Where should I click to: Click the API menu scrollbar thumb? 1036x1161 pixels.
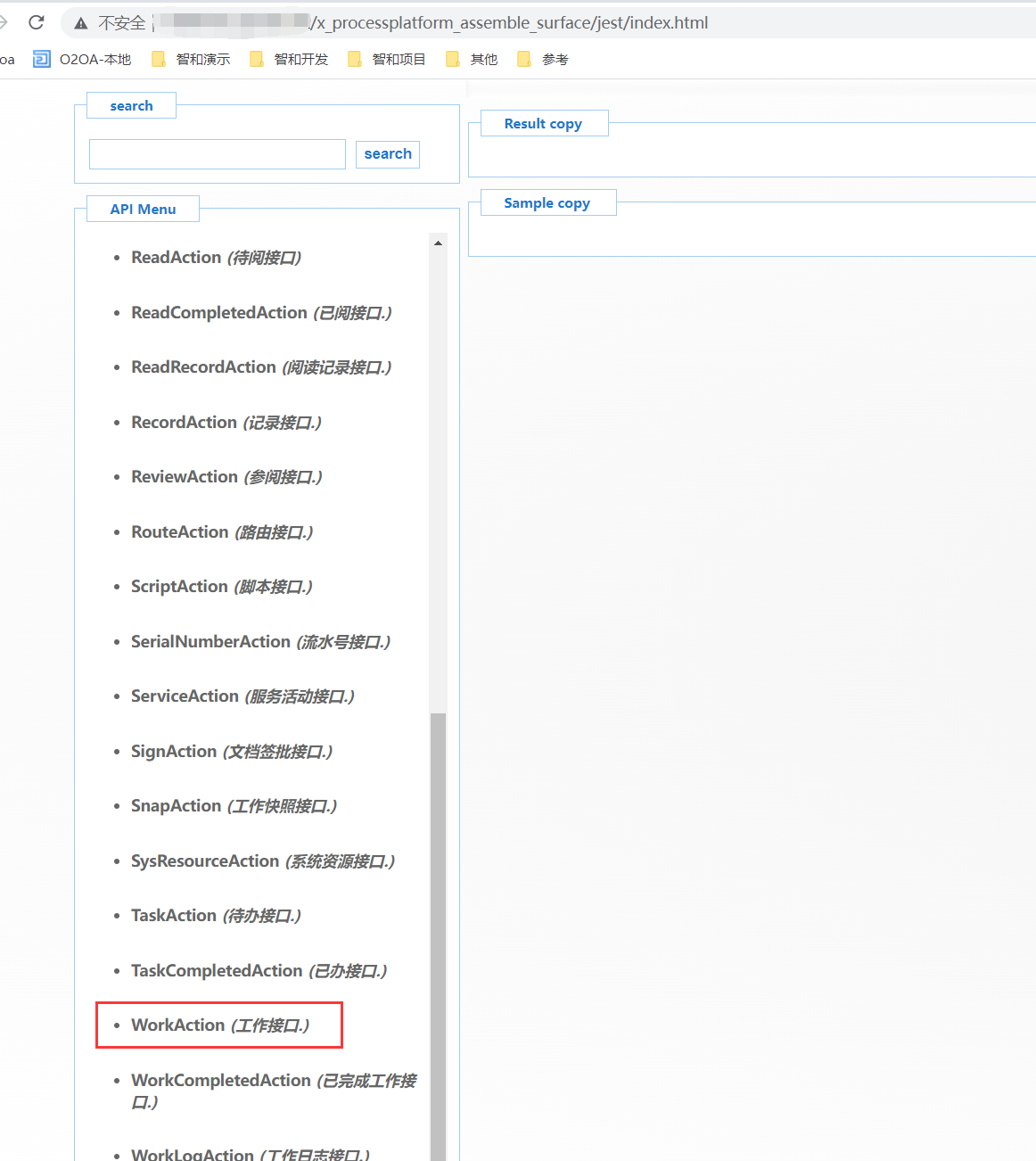tap(438, 936)
